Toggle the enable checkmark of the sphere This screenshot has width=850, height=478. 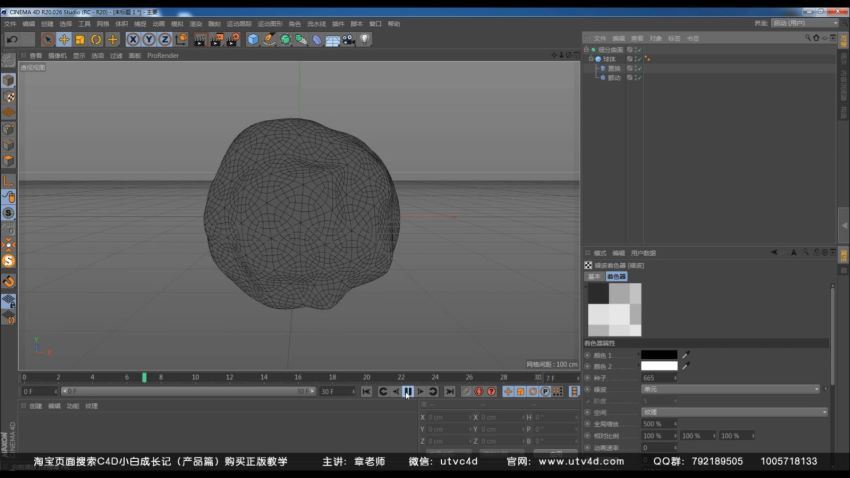639,59
